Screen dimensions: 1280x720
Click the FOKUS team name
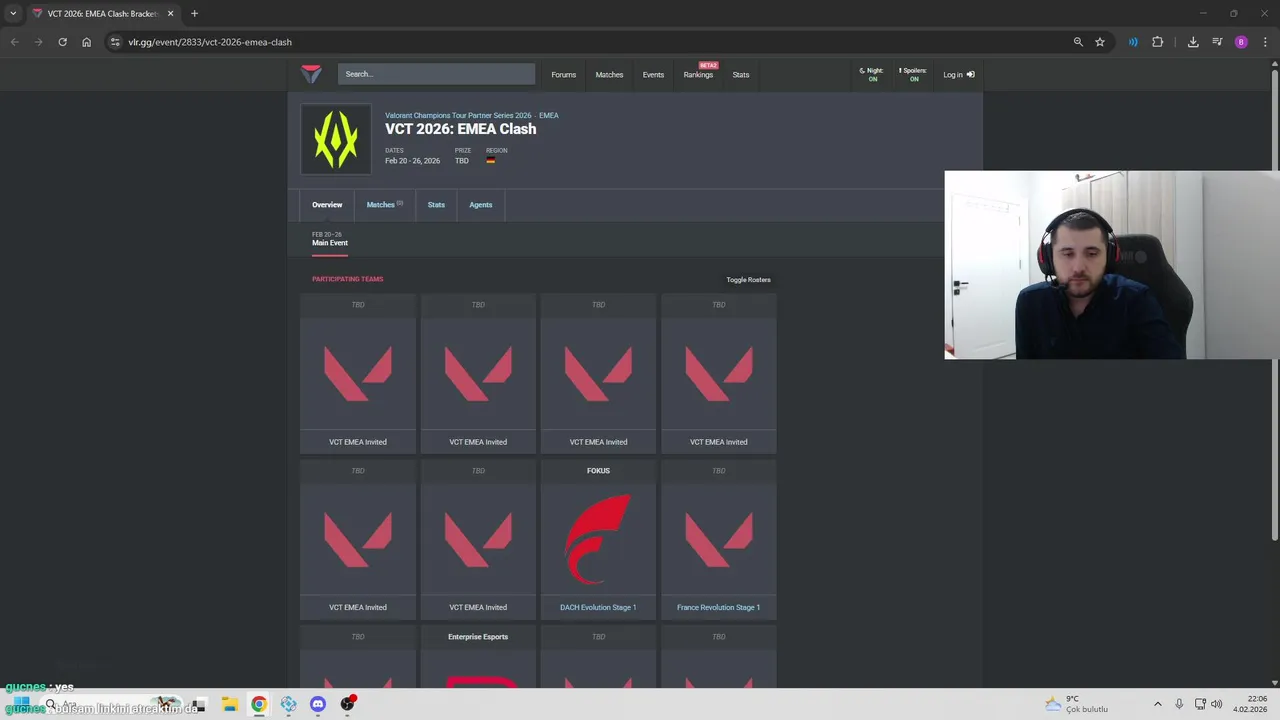coord(598,471)
